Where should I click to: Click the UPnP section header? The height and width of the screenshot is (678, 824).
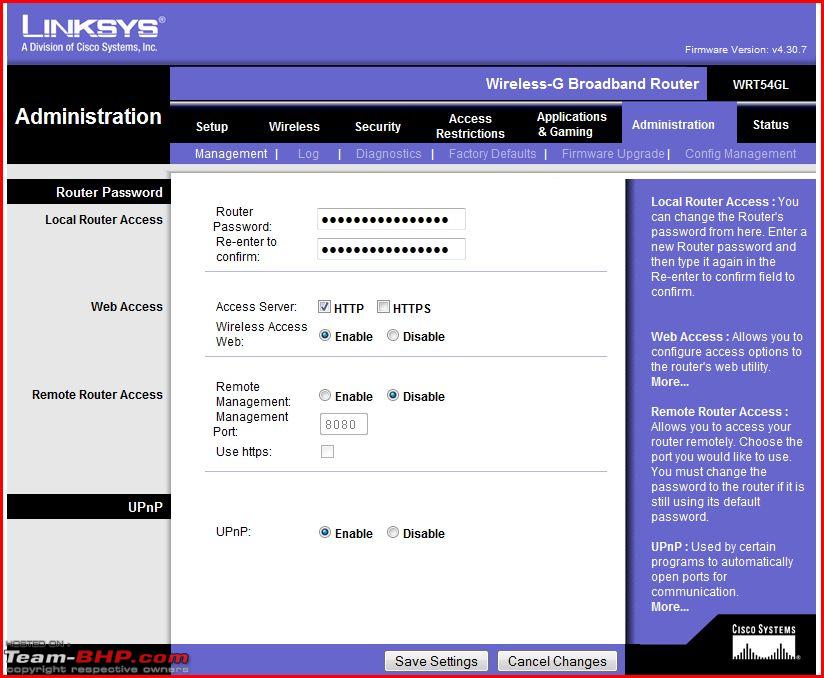[x=145, y=507]
